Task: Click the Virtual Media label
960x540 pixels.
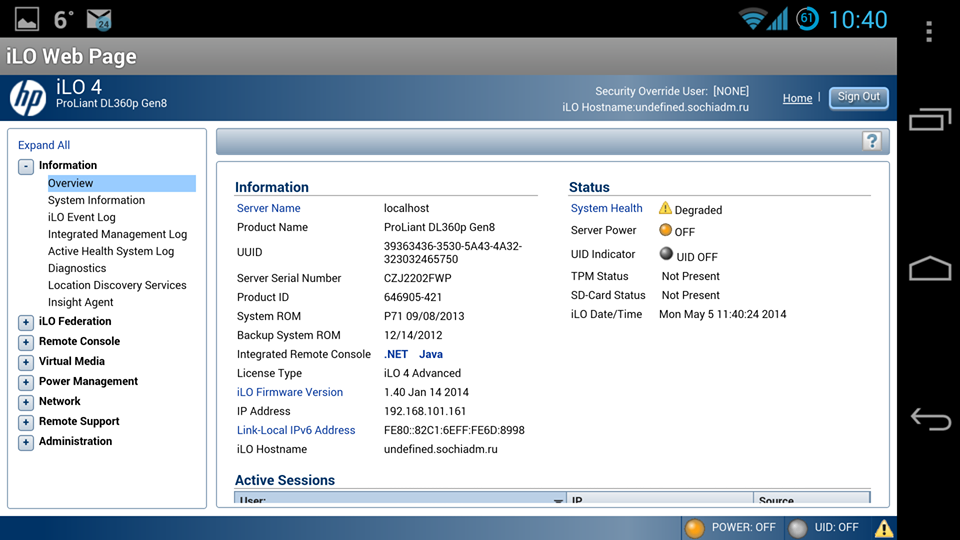Action: (x=72, y=361)
